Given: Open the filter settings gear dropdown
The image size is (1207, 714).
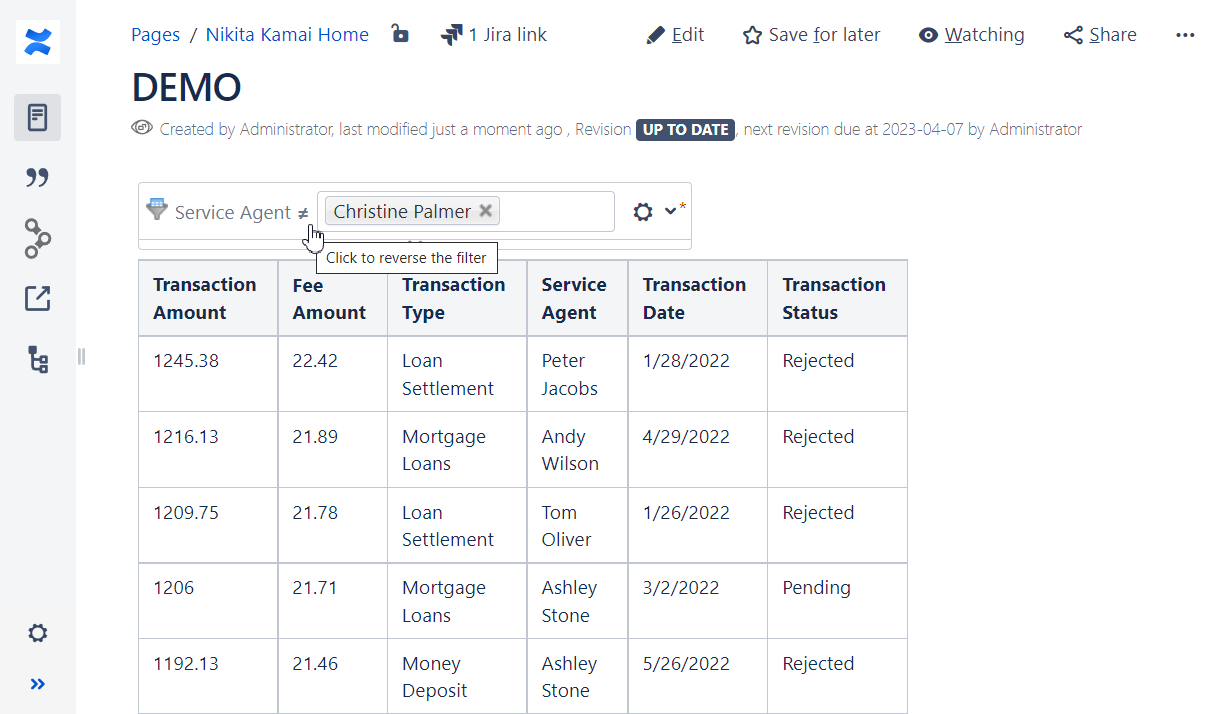Looking at the screenshot, I should pyautogui.click(x=655, y=212).
